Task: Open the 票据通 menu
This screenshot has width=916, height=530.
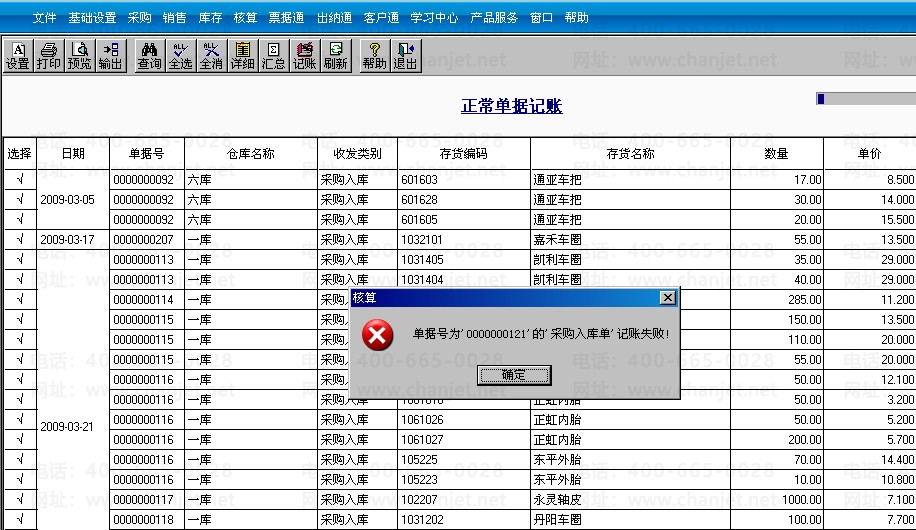Action: [286, 18]
